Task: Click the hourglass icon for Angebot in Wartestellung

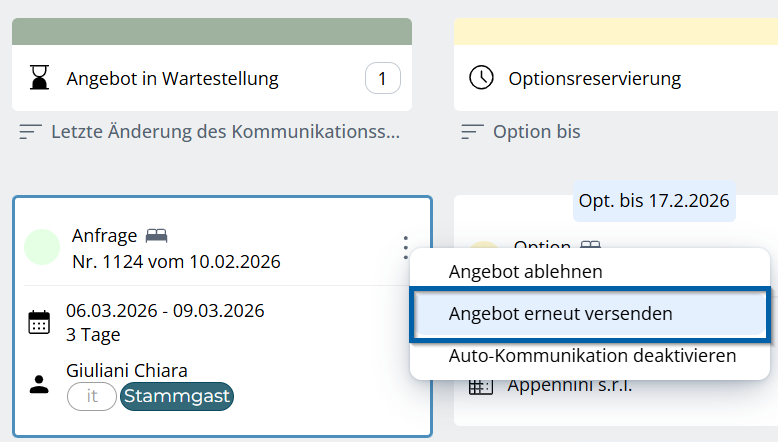Action: [x=39, y=78]
